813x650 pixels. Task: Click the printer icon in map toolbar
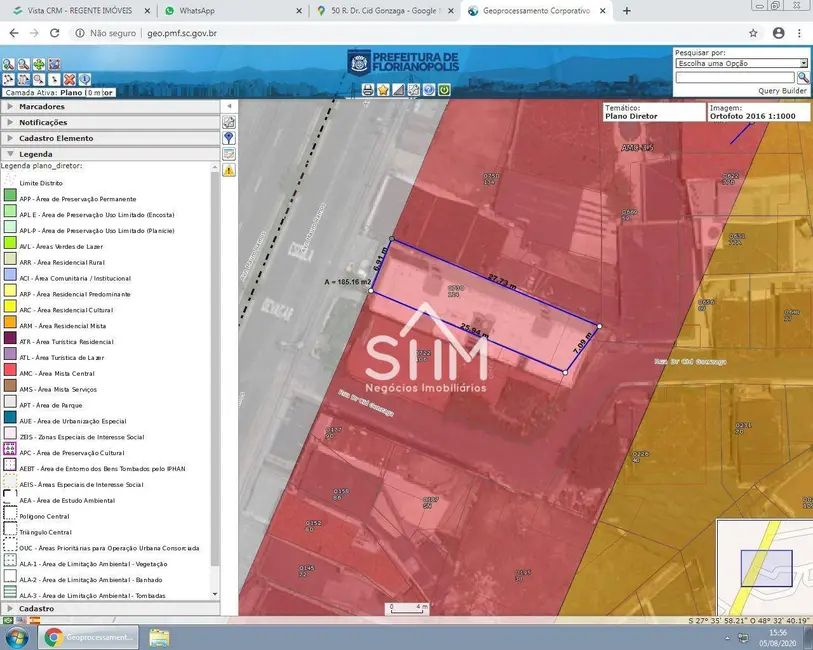pos(368,90)
